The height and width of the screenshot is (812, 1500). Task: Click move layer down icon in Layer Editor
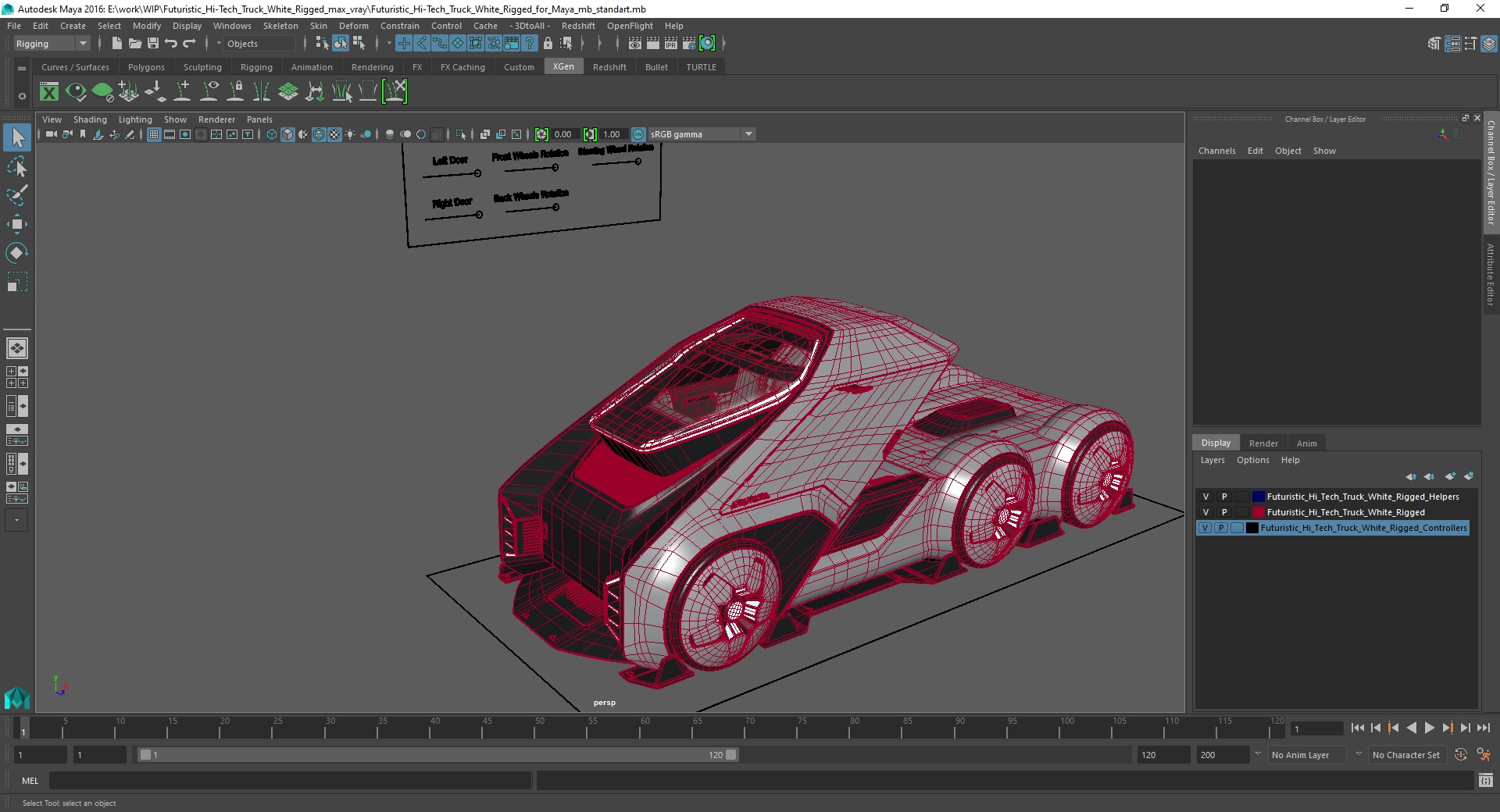1430,476
